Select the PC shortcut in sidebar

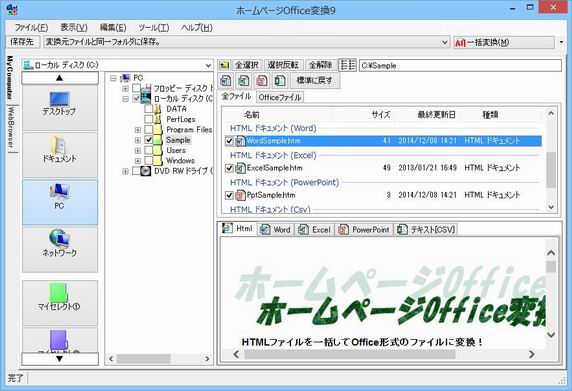pyautogui.click(x=60, y=202)
